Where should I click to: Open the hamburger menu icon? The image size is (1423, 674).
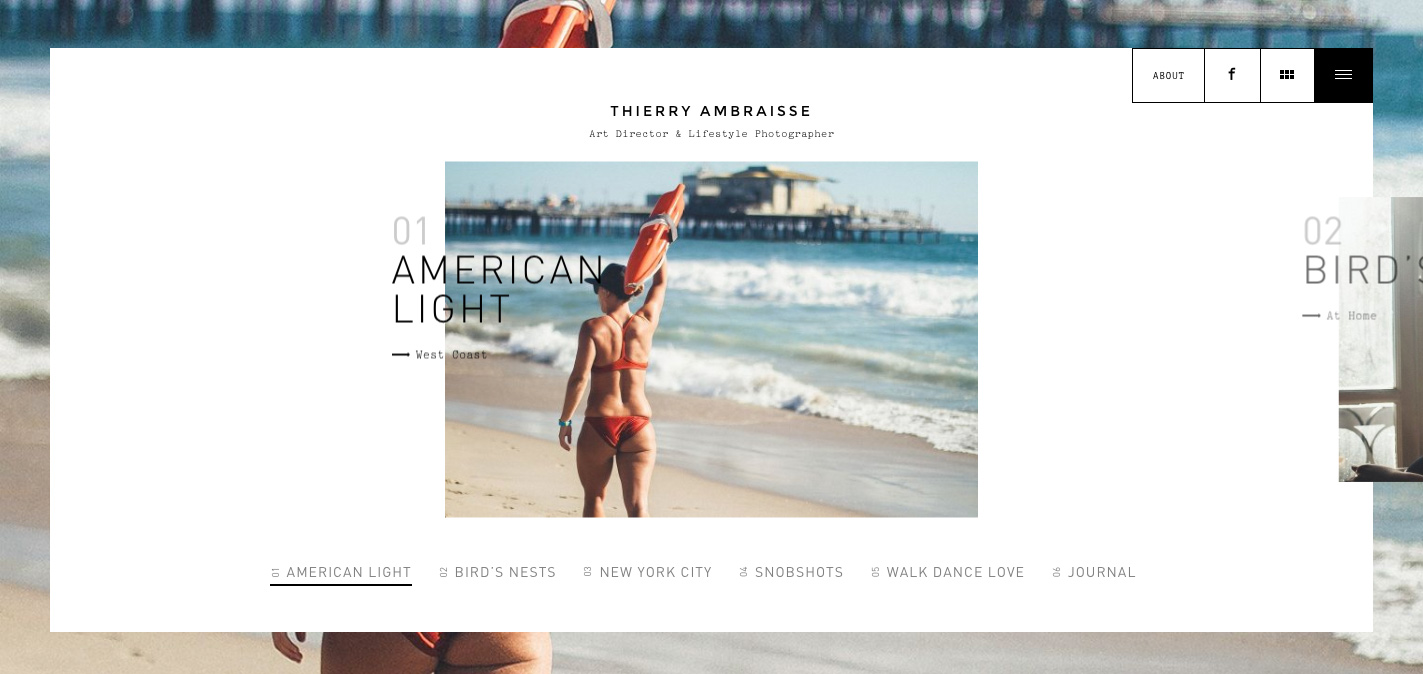click(x=1343, y=75)
